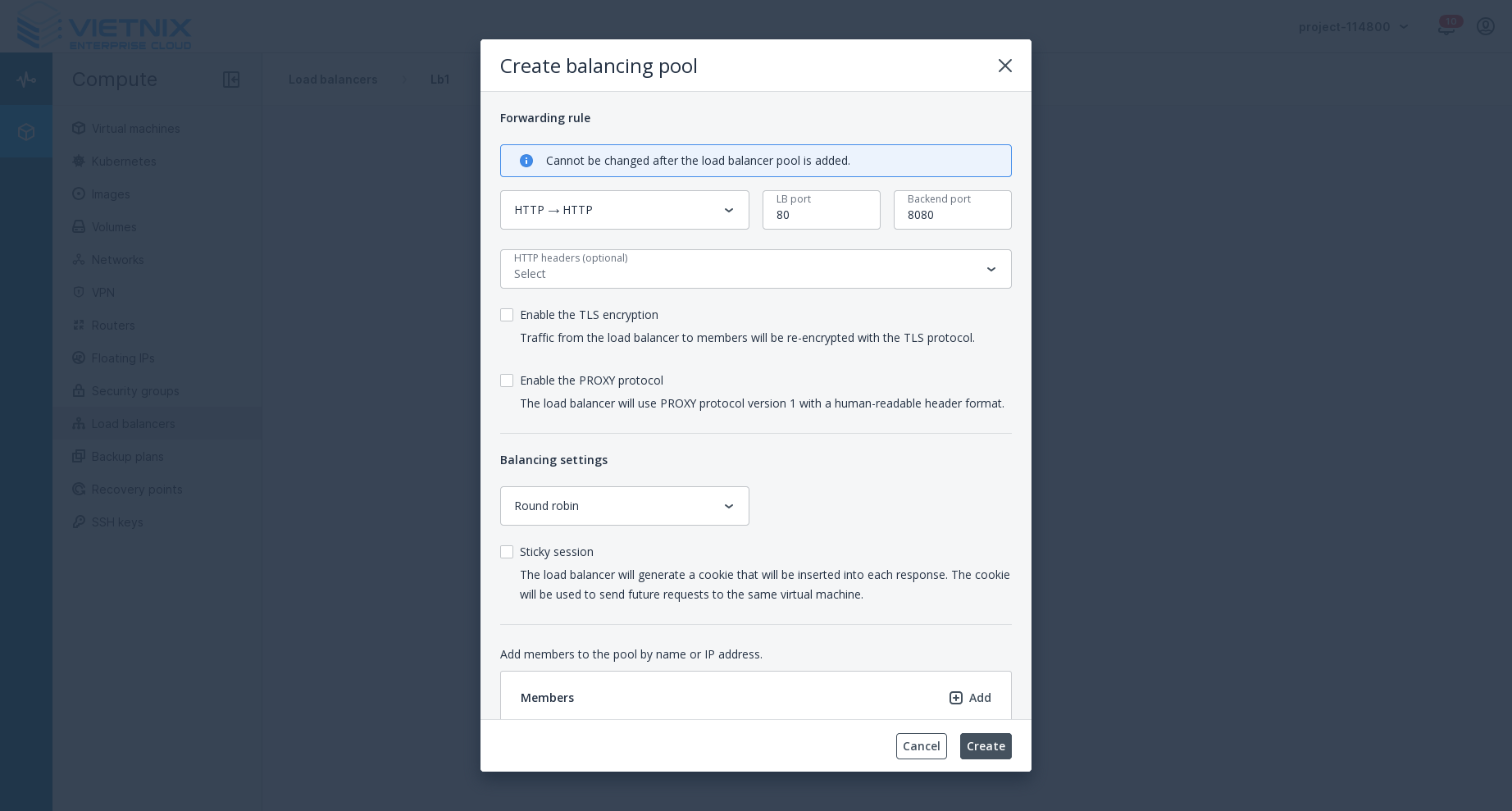The width and height of the screenshot is (1512, 811).
Task: Expand the HTTP headers optional dropdown
Action: [755, 269]
